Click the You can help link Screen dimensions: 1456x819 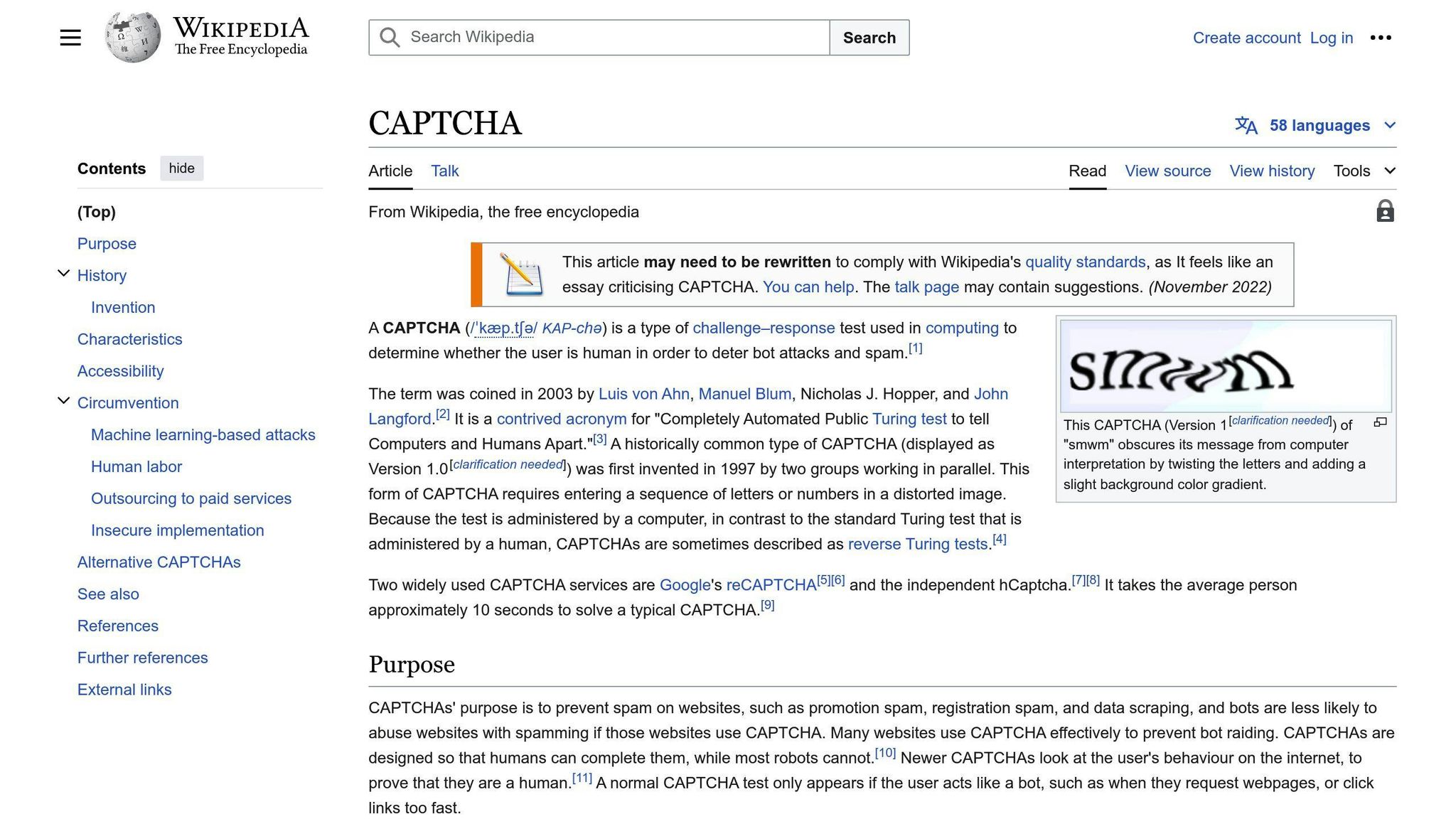point(808,287)
